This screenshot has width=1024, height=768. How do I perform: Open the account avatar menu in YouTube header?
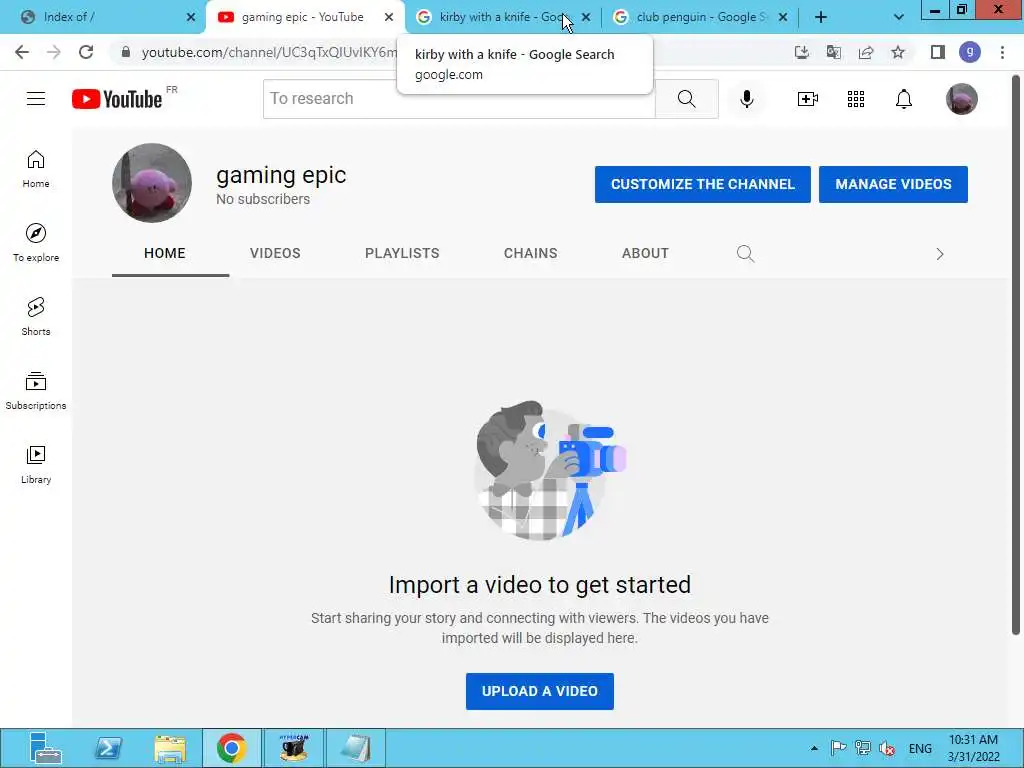point(961,99)
